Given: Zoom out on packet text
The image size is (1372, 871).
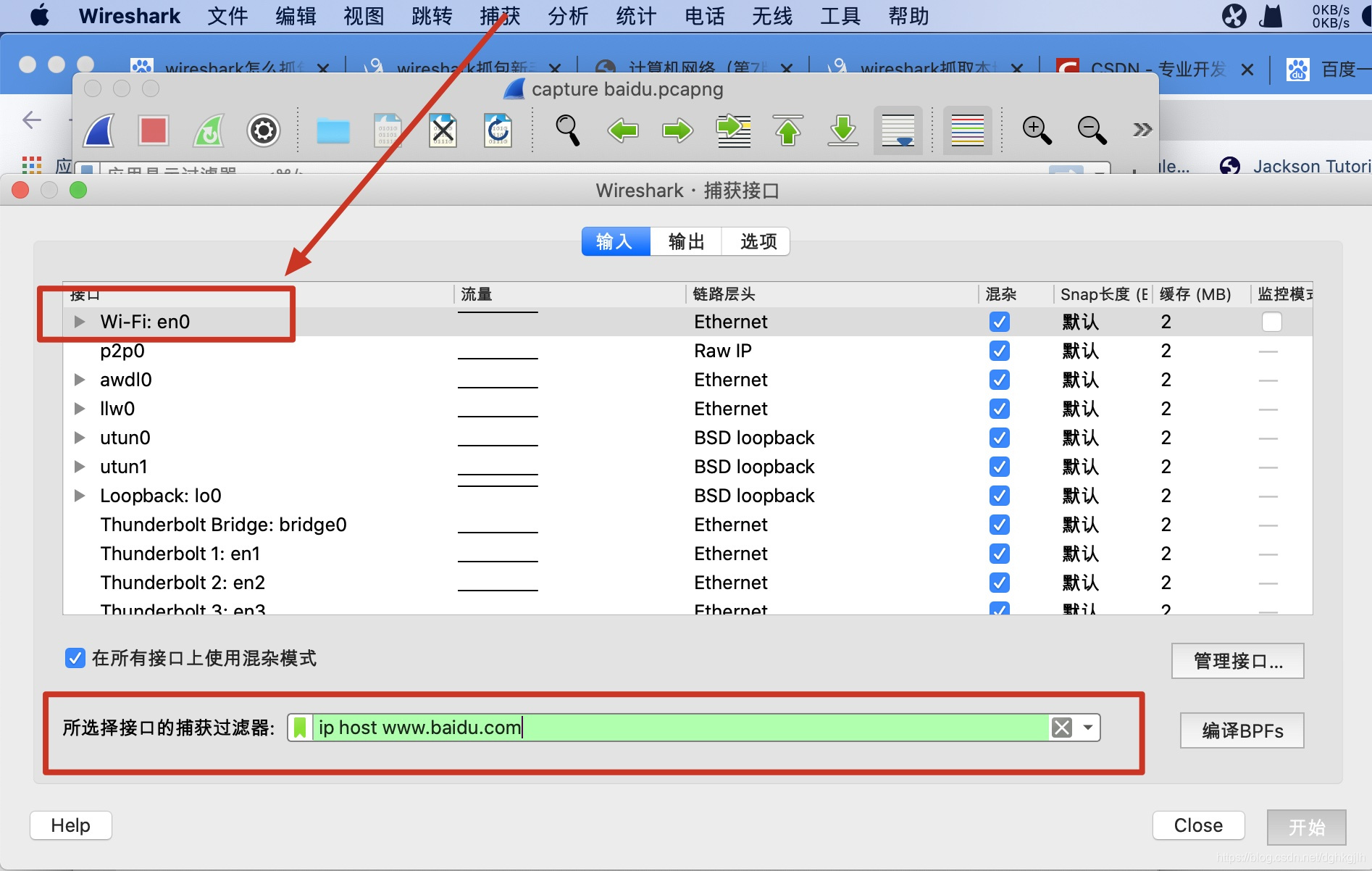Looking at the screenshot, I should click(1092, 131).
